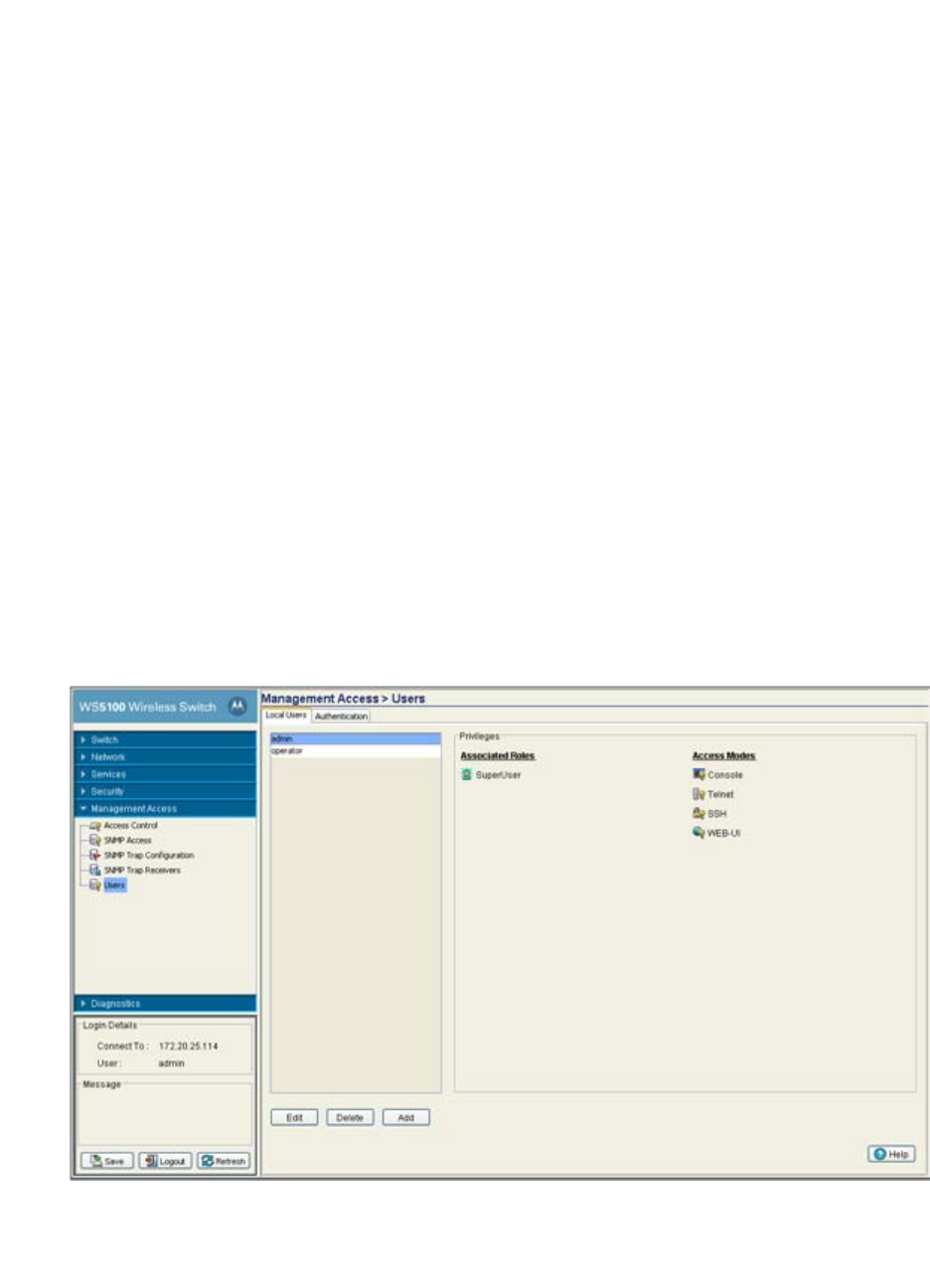Screen dimensions: 930x1288
Task: Click the Edit button
Action: point(294,1117)
